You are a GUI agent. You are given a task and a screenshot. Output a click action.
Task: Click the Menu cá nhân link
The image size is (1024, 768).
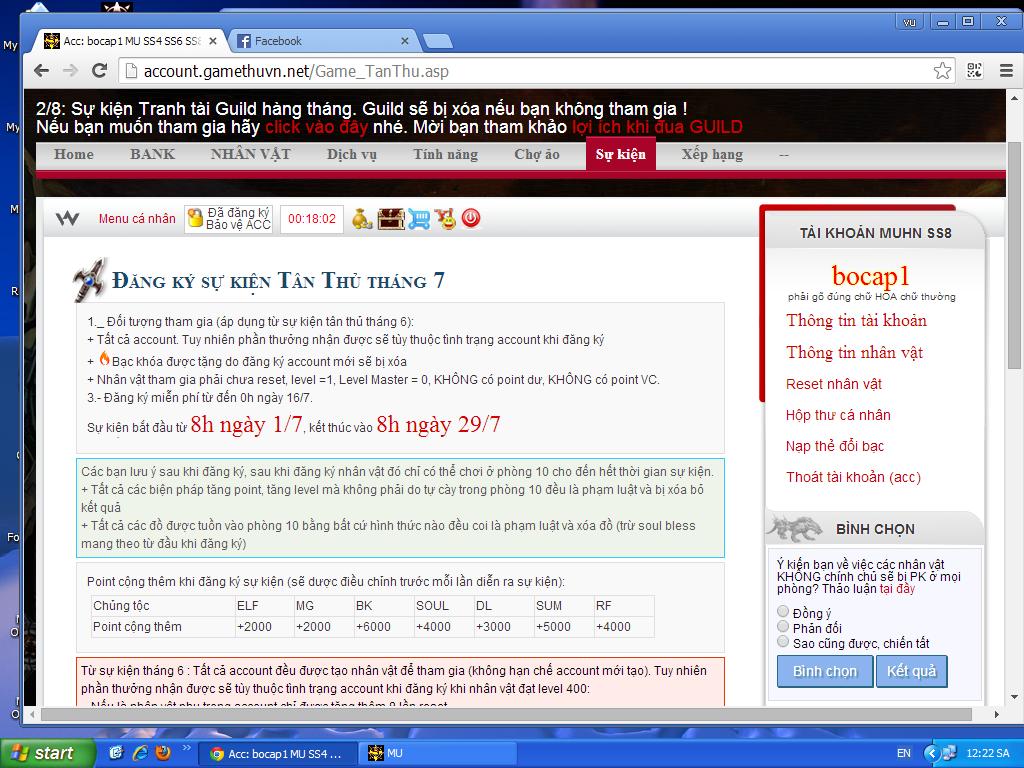[137, 219]
